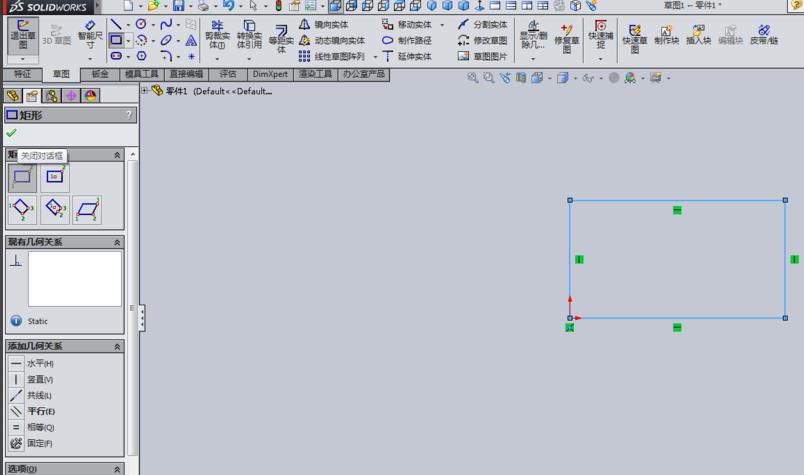Click 修复草图 Repair Sketch
Viewport: 804px width, 475px height.
pos(566,38)
